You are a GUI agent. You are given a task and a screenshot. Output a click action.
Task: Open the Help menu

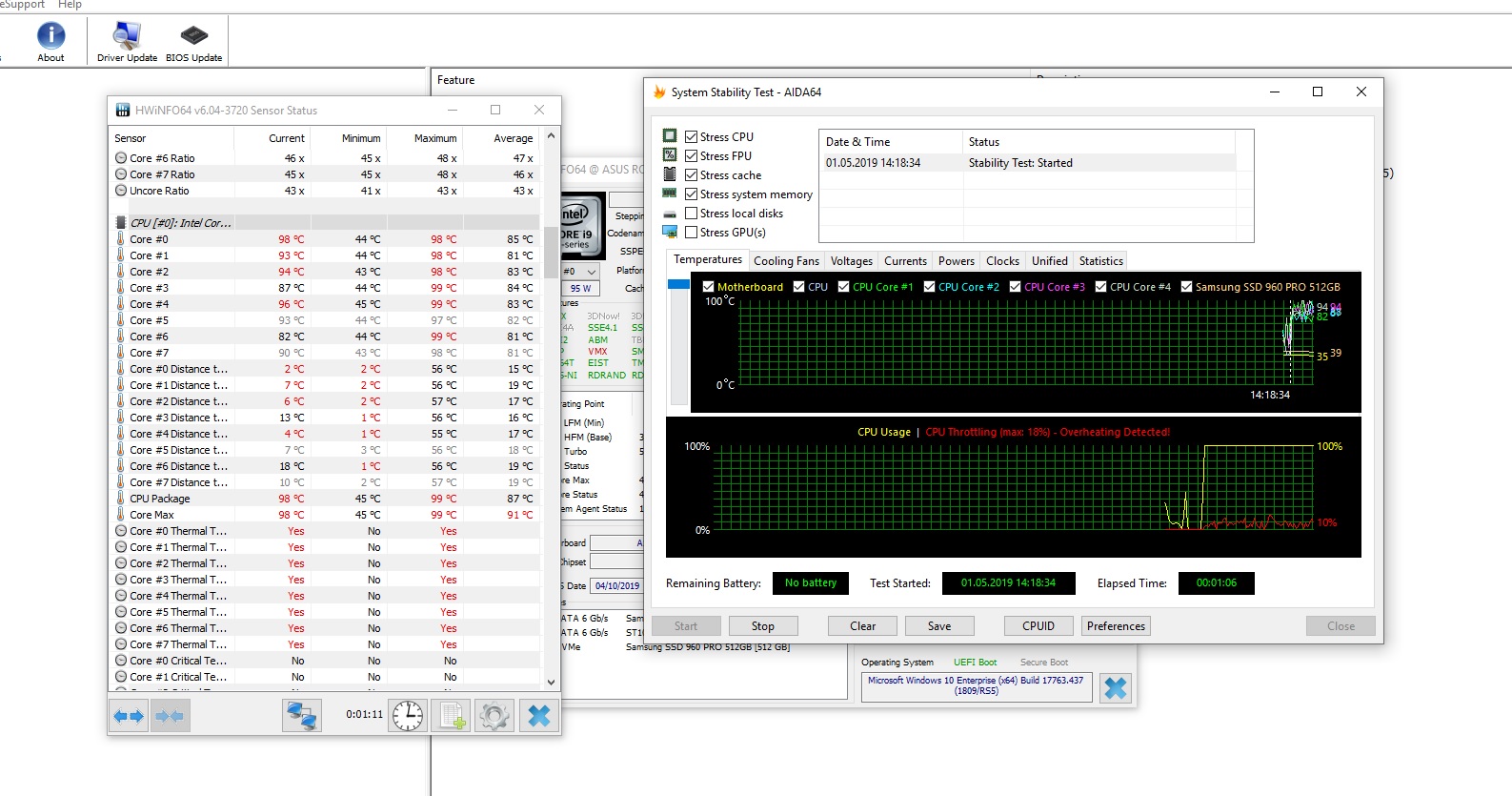click(70, 5)
